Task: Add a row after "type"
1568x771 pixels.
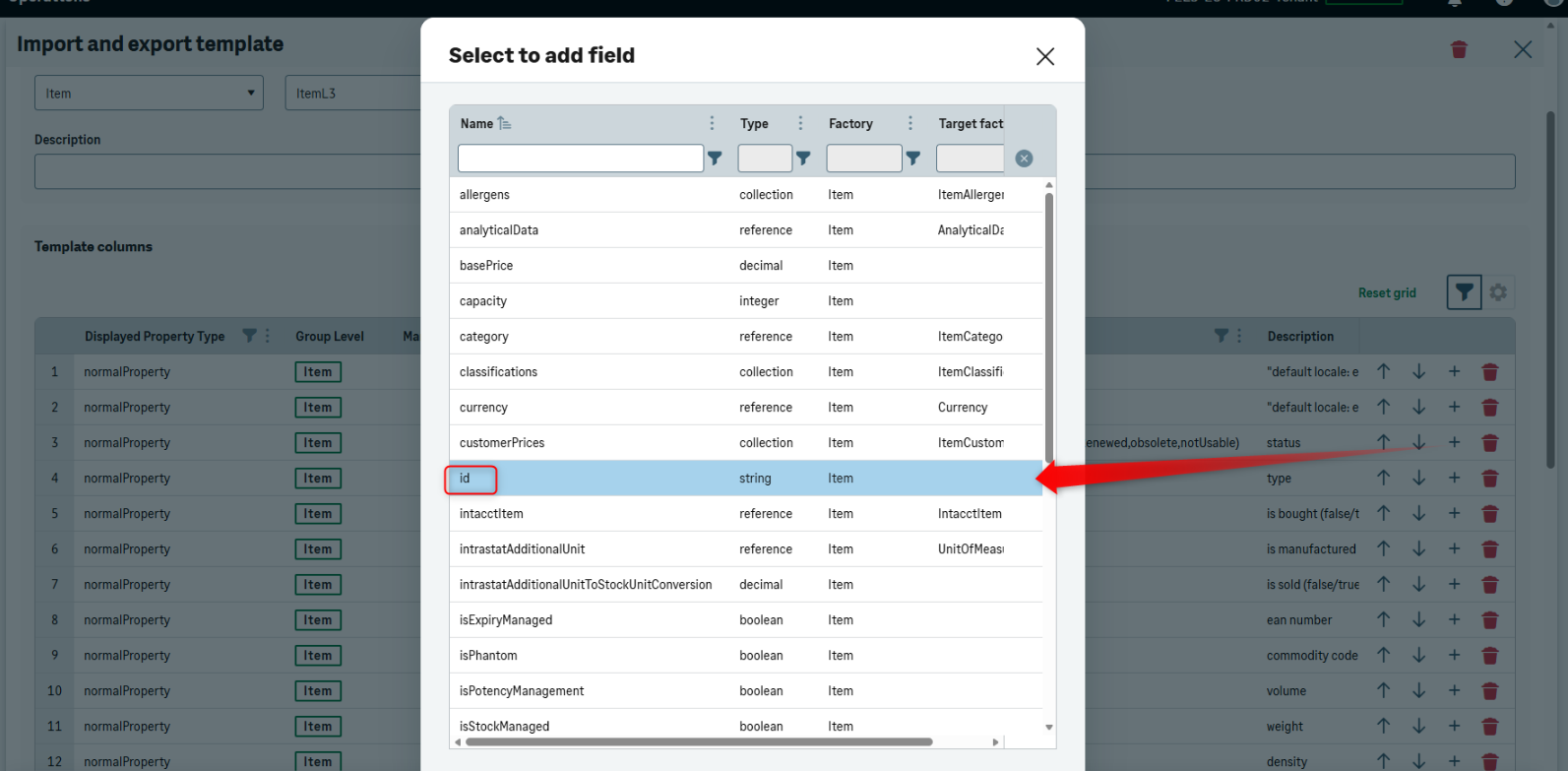Action: [1454, 478]
